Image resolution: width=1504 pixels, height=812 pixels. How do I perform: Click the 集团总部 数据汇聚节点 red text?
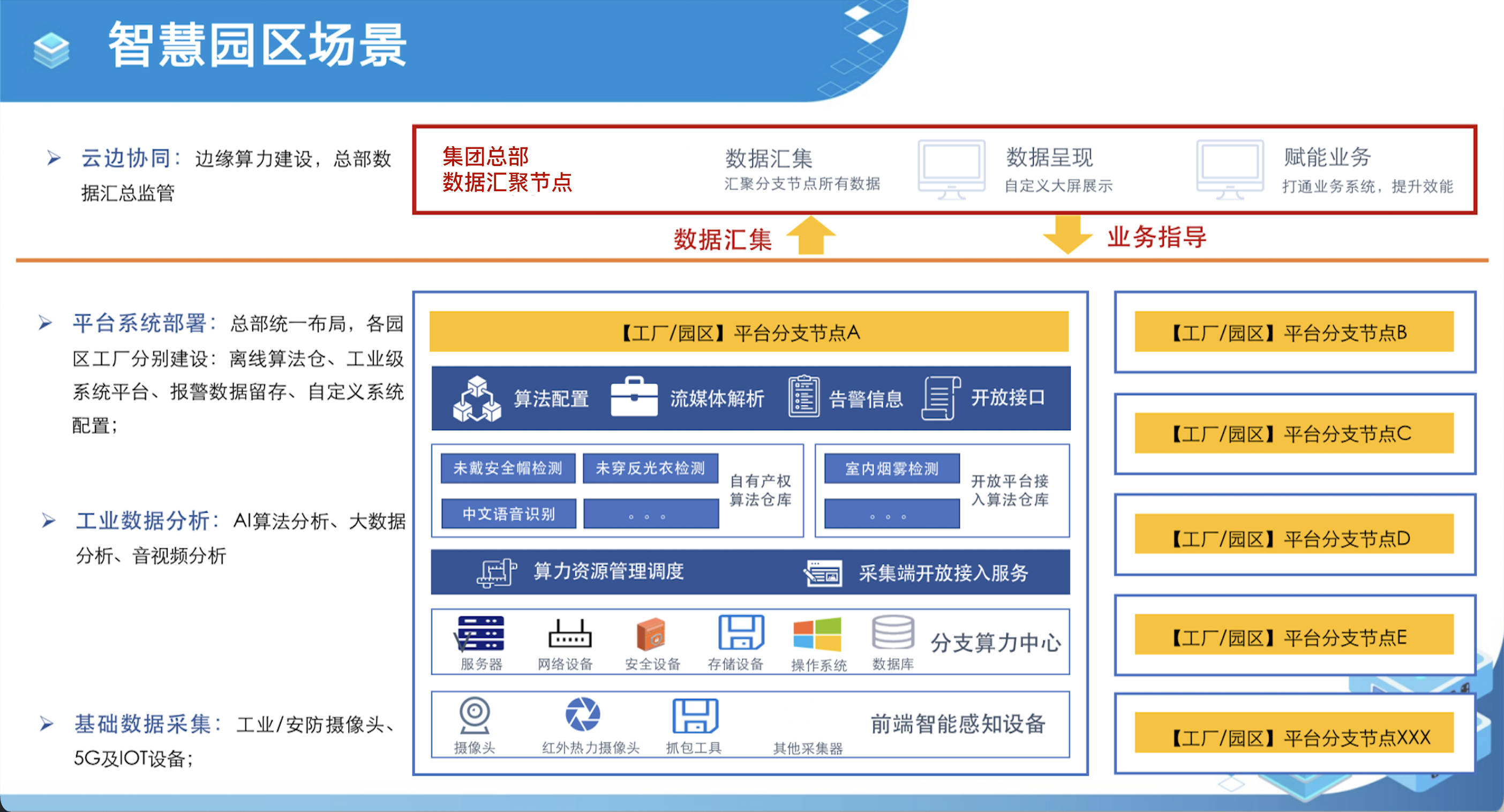coord(507,169)
